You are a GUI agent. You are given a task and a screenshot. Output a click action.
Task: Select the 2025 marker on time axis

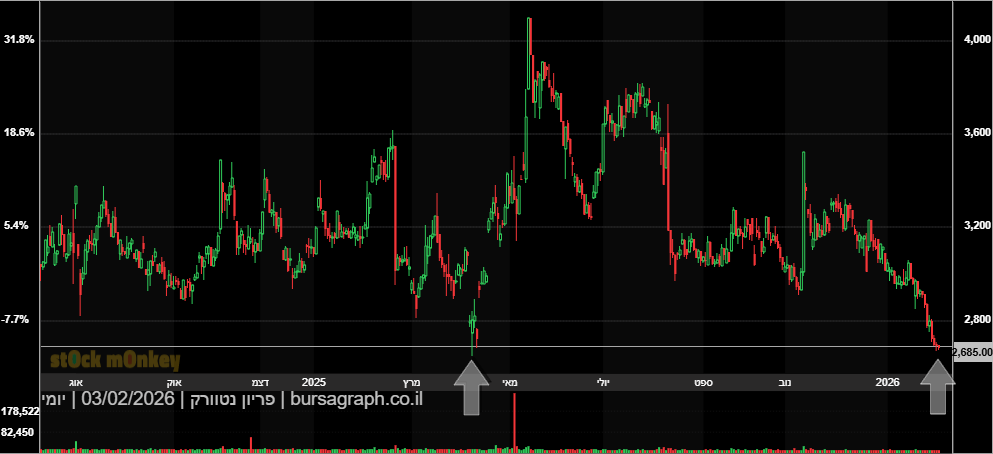[x=314, y=382]
